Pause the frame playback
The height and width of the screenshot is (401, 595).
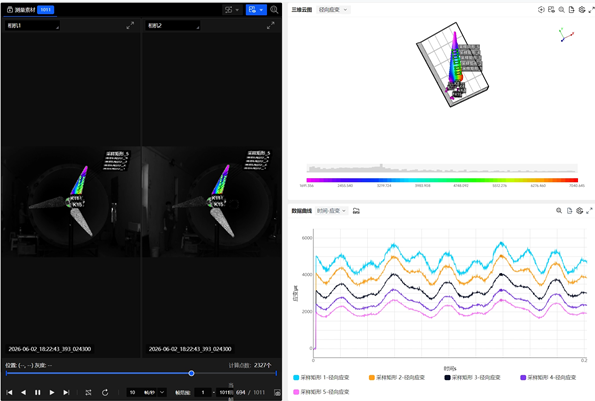[x=38, y=392]
